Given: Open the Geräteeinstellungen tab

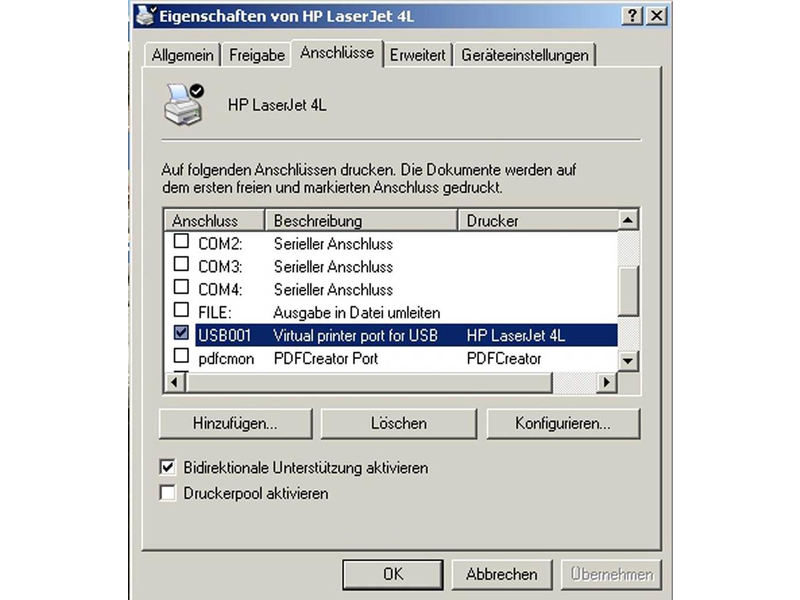Looking at the screenshot, I should tap(525, 55).
